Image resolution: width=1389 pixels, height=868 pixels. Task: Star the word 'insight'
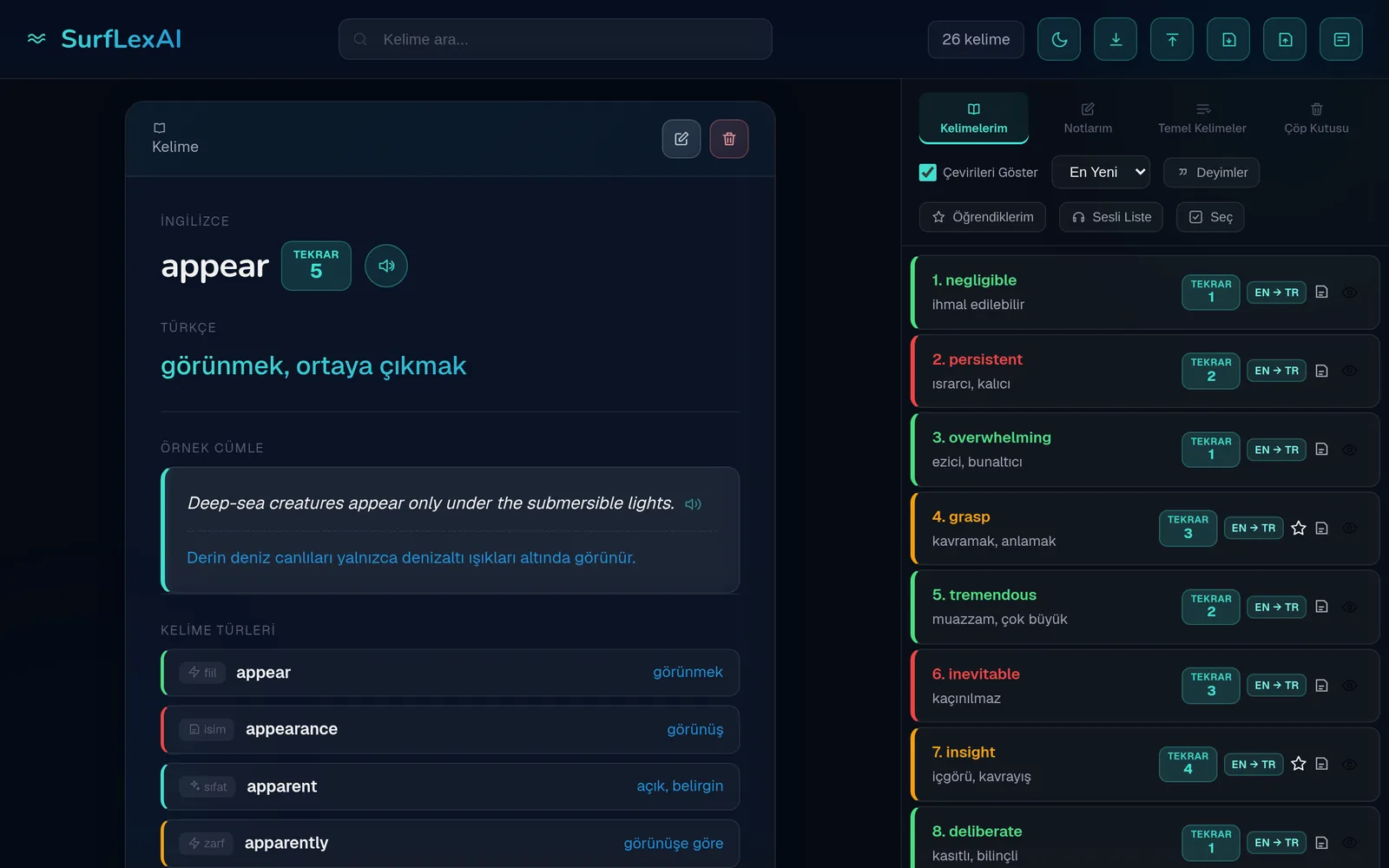(1298, 764)
